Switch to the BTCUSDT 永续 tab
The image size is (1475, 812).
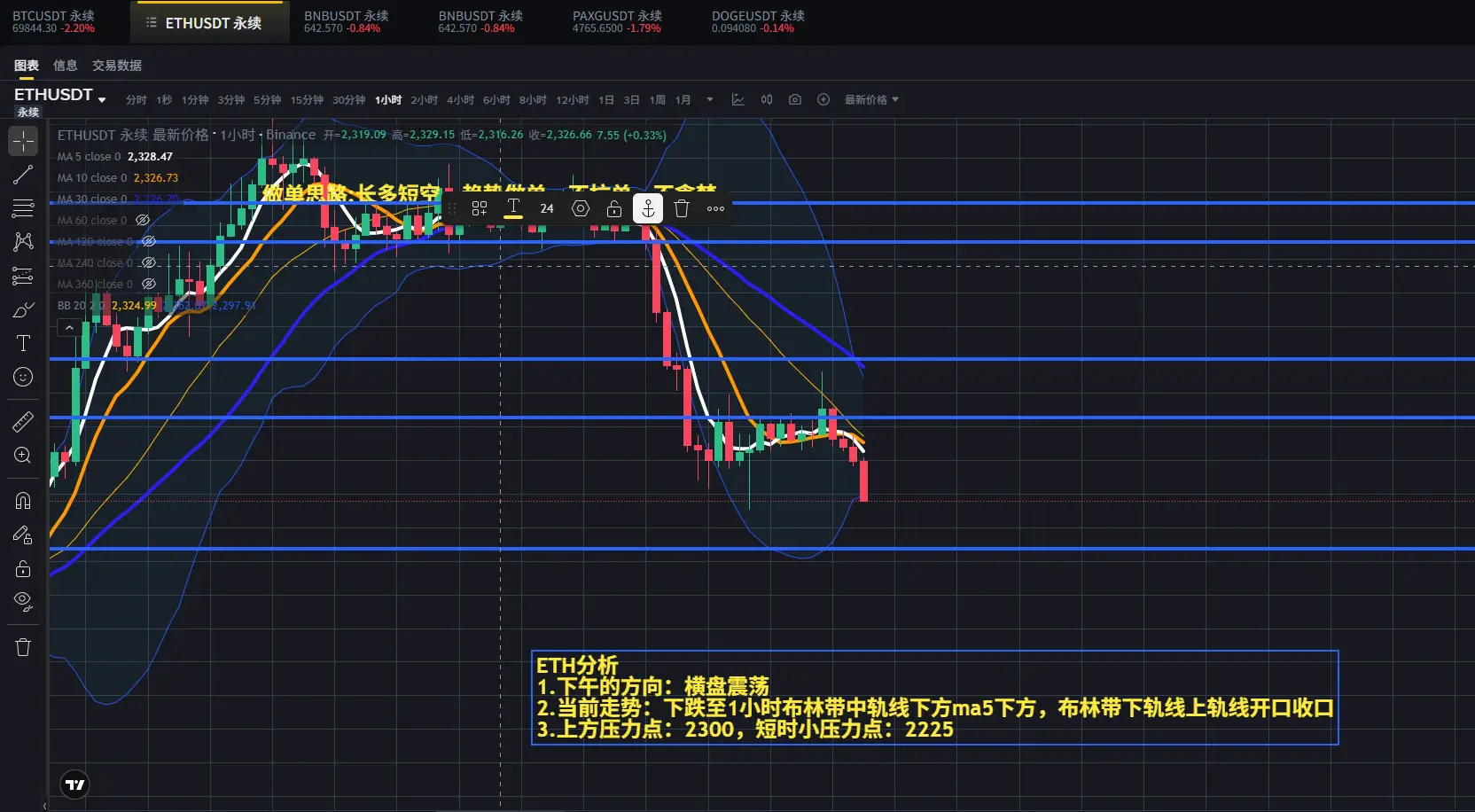click(x=53, y=21)
